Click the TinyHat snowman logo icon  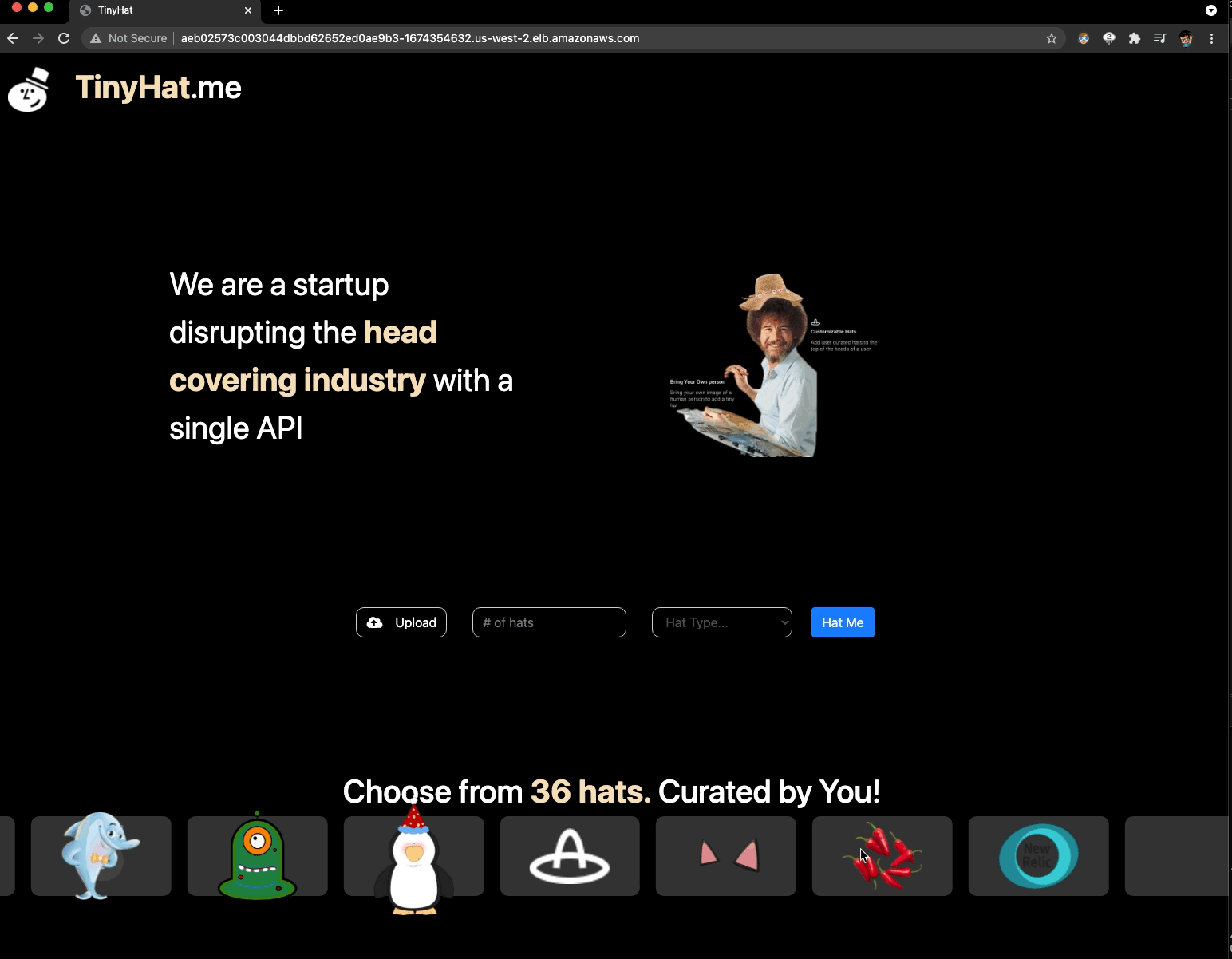[x=29, y=89]
